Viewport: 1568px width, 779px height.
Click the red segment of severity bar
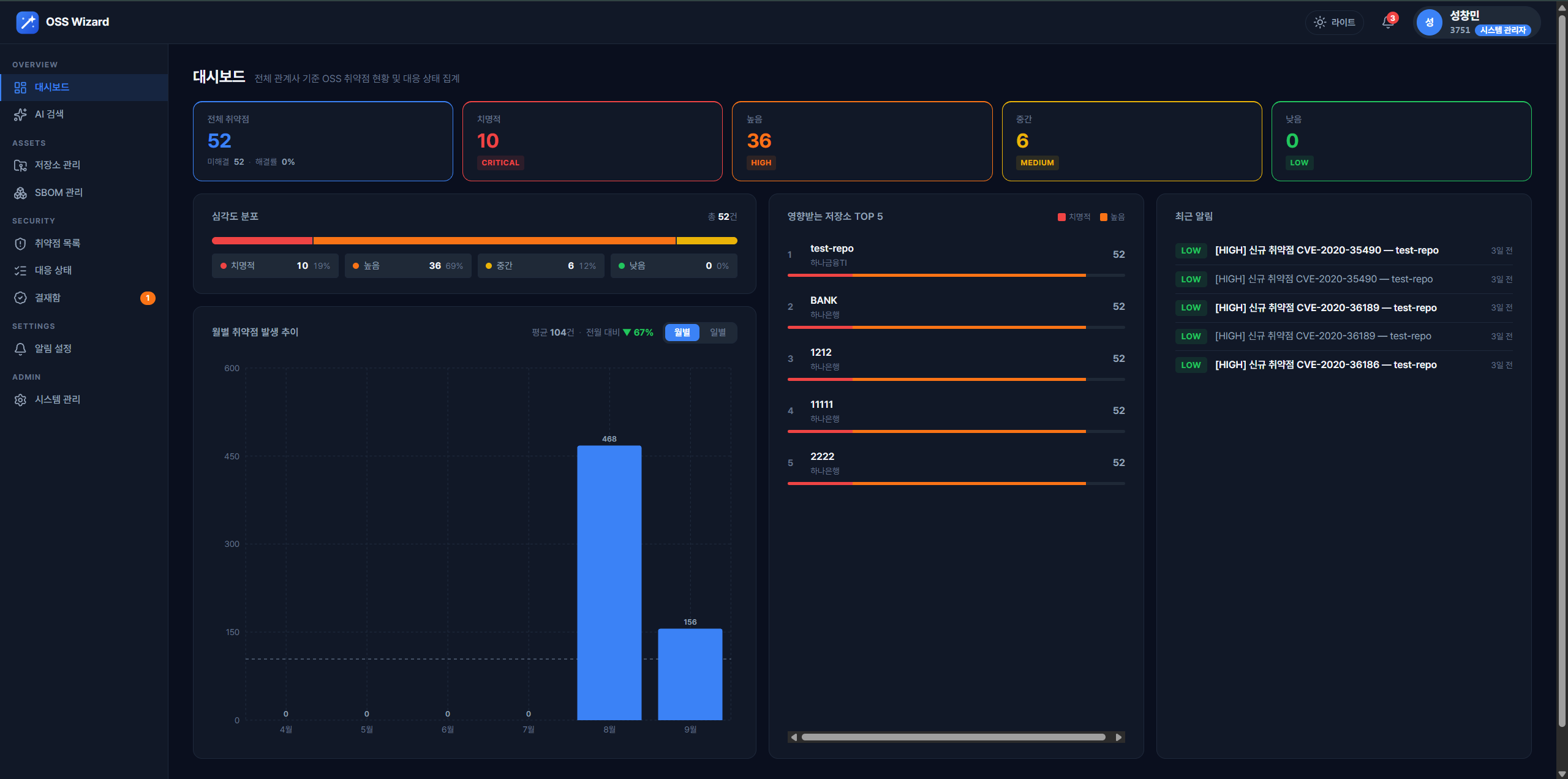262,241
